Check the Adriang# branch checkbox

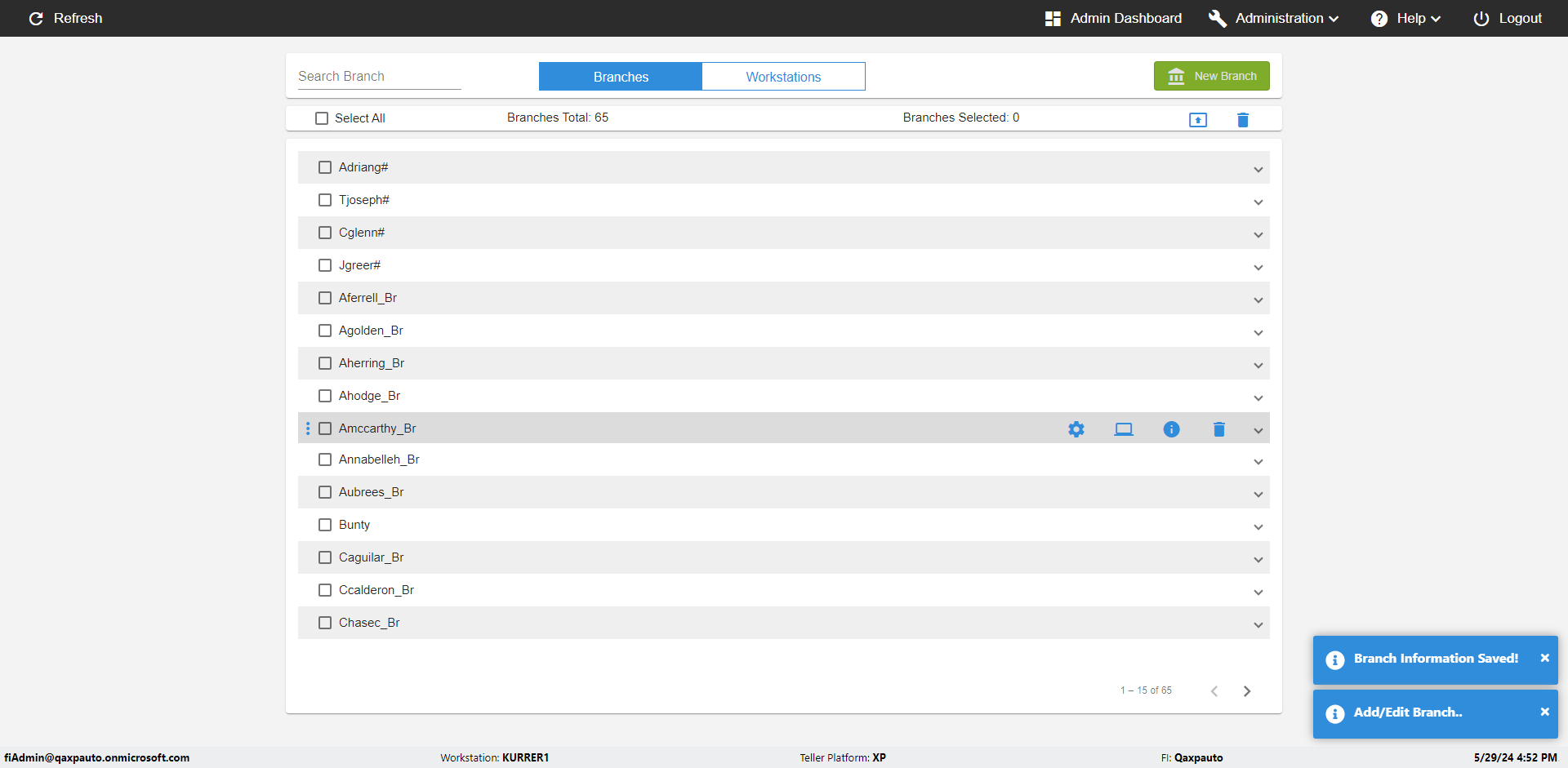pos(325,167)
